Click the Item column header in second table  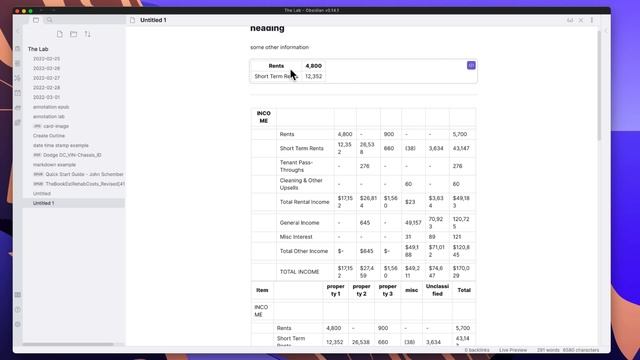pos(262,290)
